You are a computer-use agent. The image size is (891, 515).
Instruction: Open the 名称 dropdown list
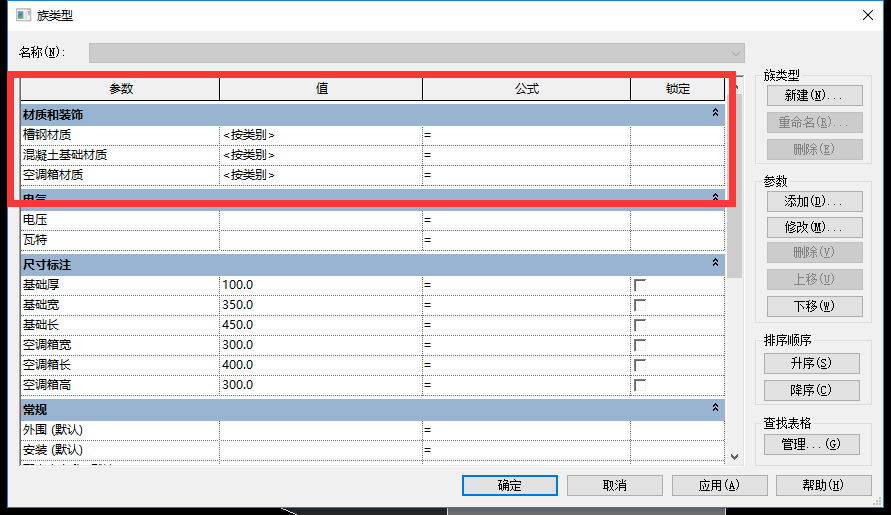coord(735,53)
